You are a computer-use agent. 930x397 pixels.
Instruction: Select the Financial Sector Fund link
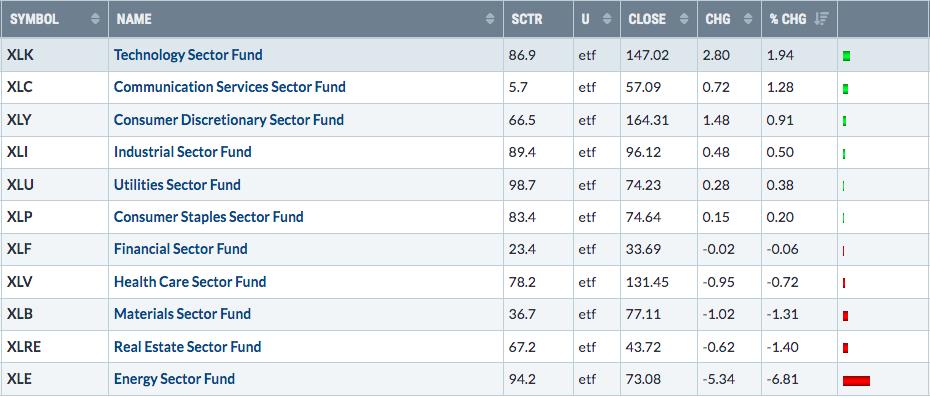click(180, 249)
